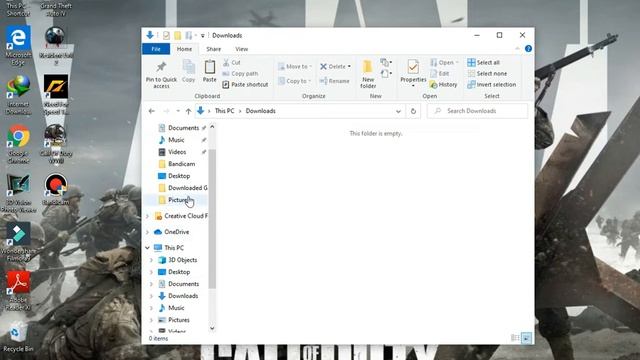Click navigation pane scrollbar up arrow
Image resolution: width=640 pixels, height=360 pixels.
click(212, 127)
